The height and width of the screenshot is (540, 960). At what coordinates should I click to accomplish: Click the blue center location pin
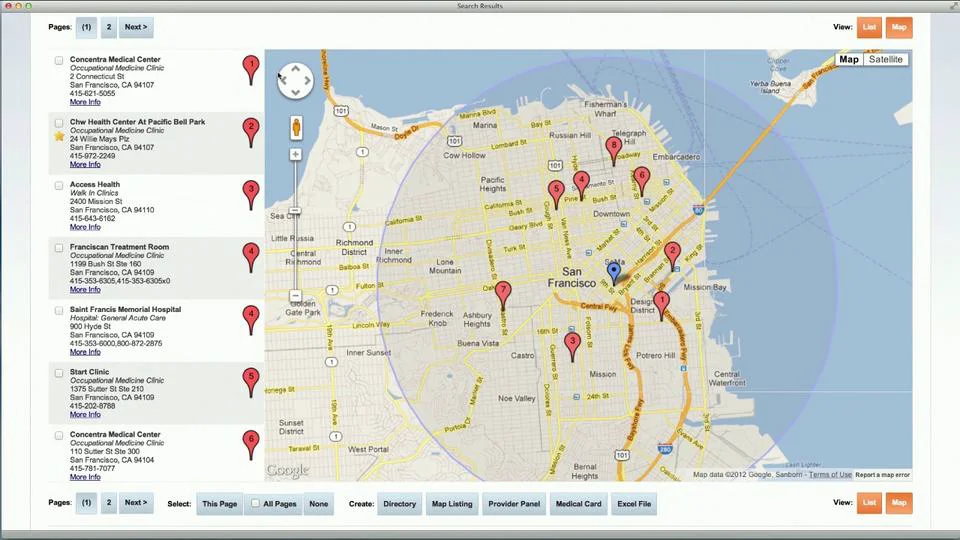613,273
